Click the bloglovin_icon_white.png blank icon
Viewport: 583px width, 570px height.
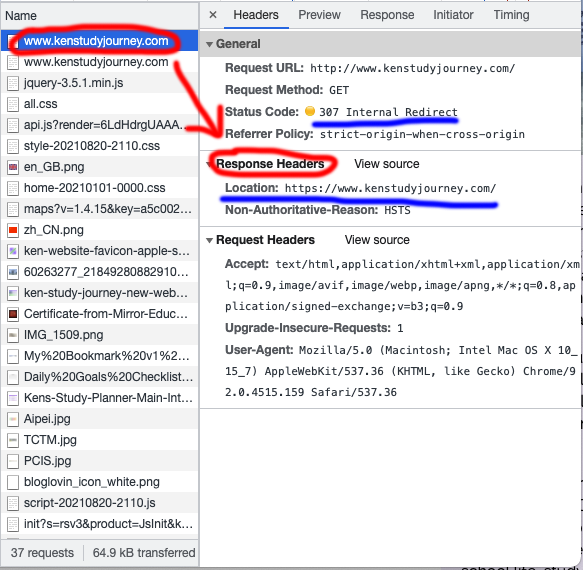point(13,482)
